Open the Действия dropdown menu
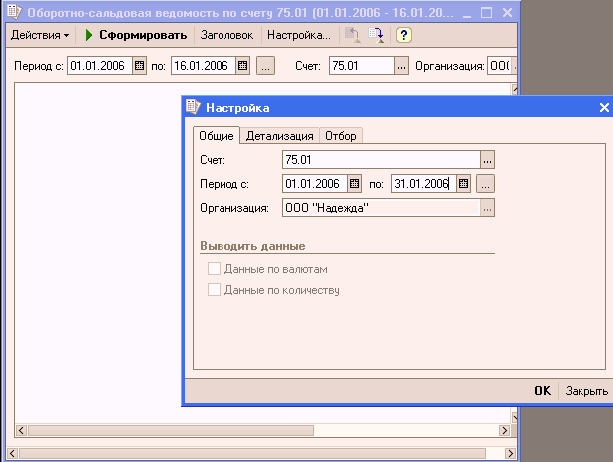613x462 pixels. [x=40, y=35]
